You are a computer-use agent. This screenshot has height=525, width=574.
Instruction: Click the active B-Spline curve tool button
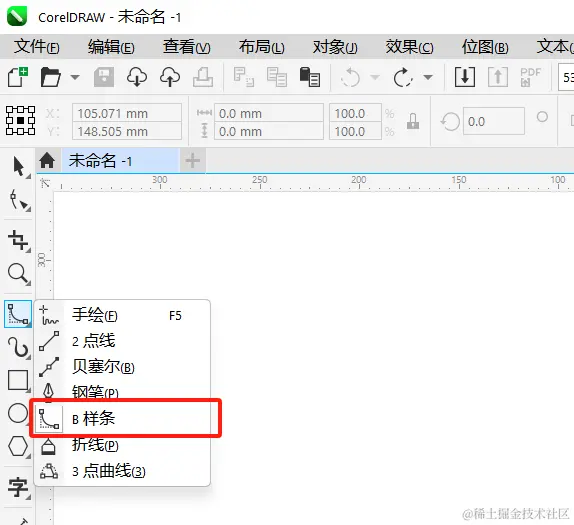pyautogui.click(x=18, y=314)
